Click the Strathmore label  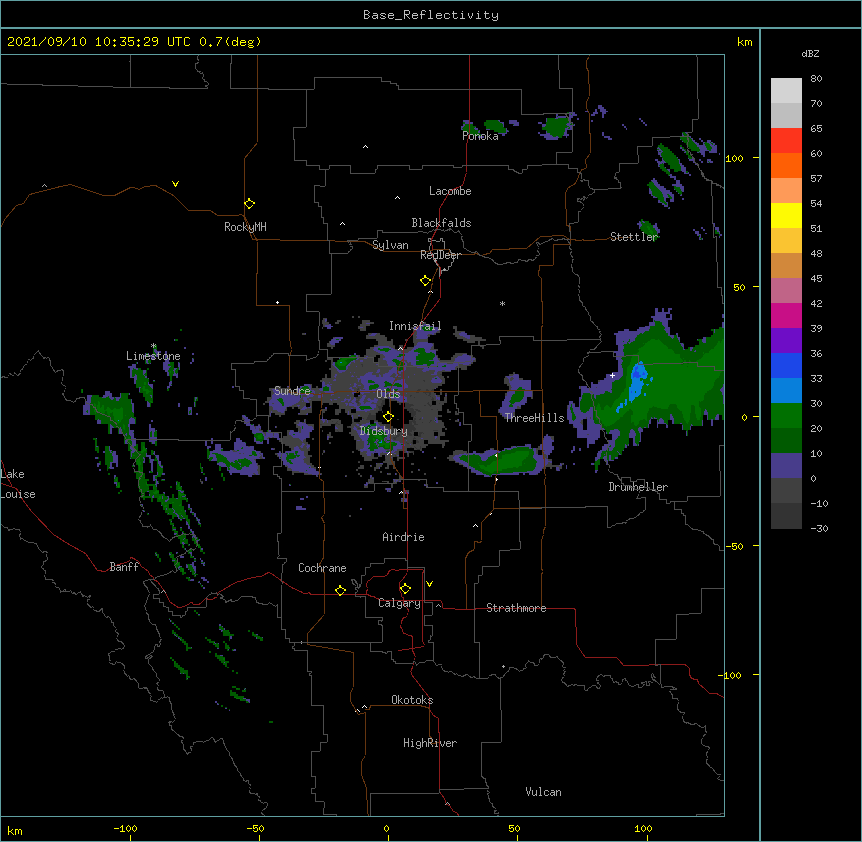tap(516, 608)
